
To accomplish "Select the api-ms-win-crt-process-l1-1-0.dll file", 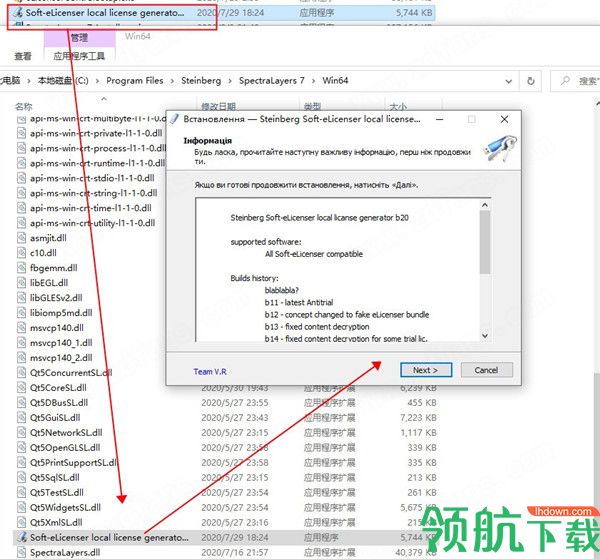I will [98, 148].
